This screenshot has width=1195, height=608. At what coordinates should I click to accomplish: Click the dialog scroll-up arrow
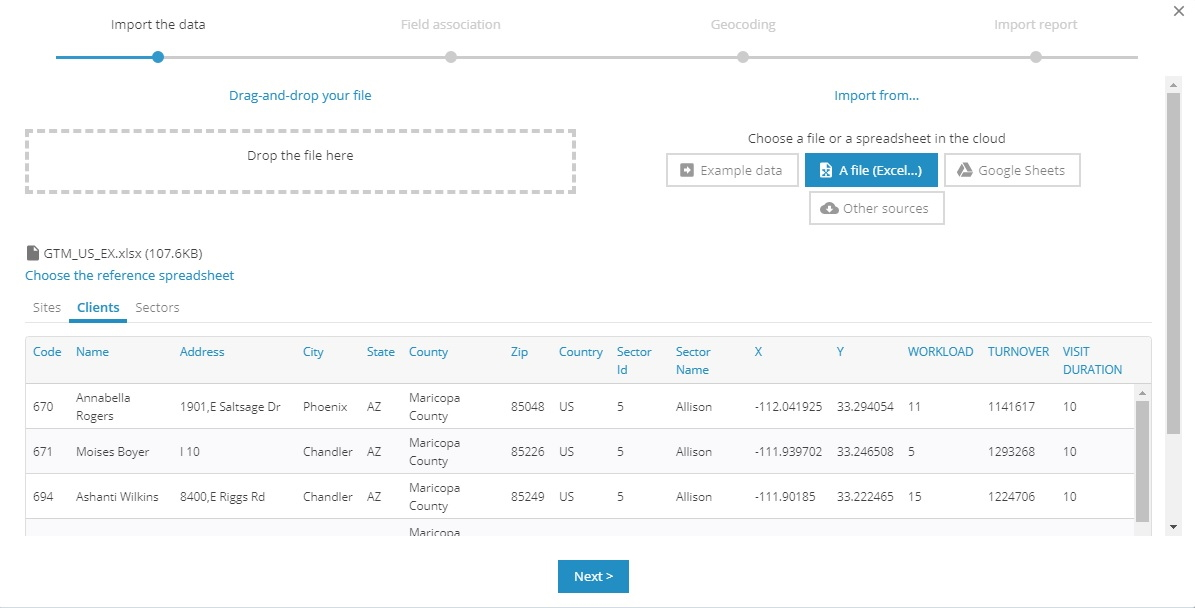[1174, 86]
